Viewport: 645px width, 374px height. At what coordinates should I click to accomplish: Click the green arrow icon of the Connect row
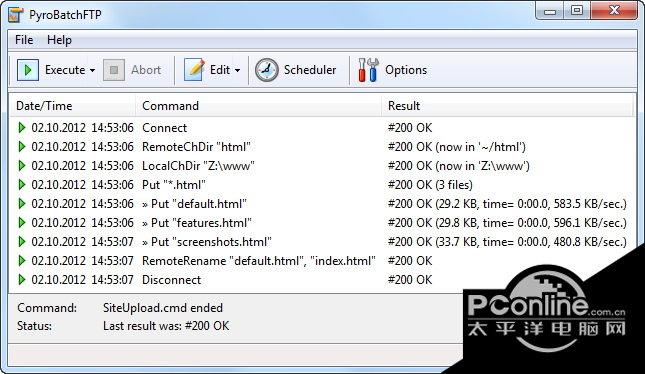pos(22,128)
